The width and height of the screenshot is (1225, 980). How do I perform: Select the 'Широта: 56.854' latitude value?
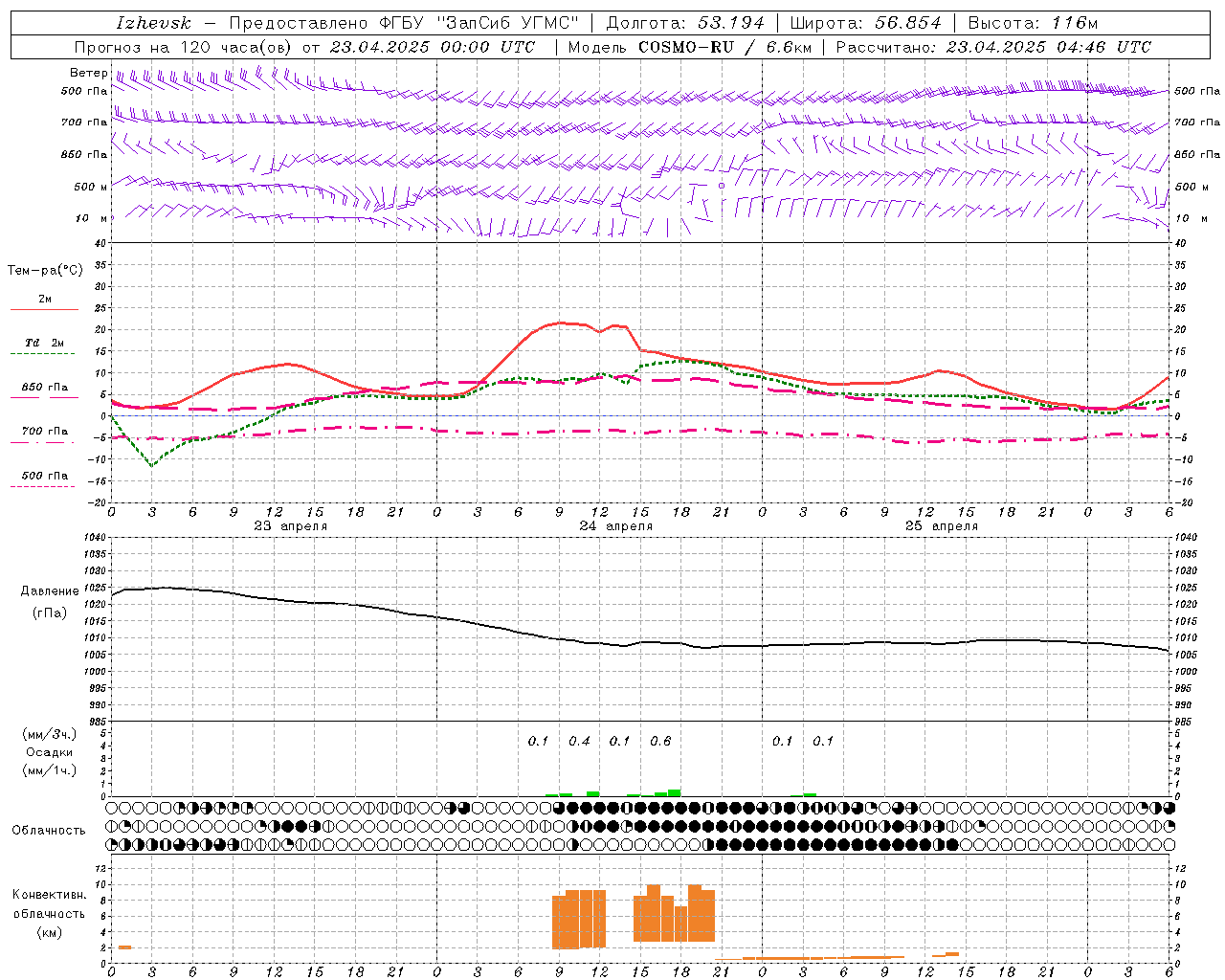865,23
